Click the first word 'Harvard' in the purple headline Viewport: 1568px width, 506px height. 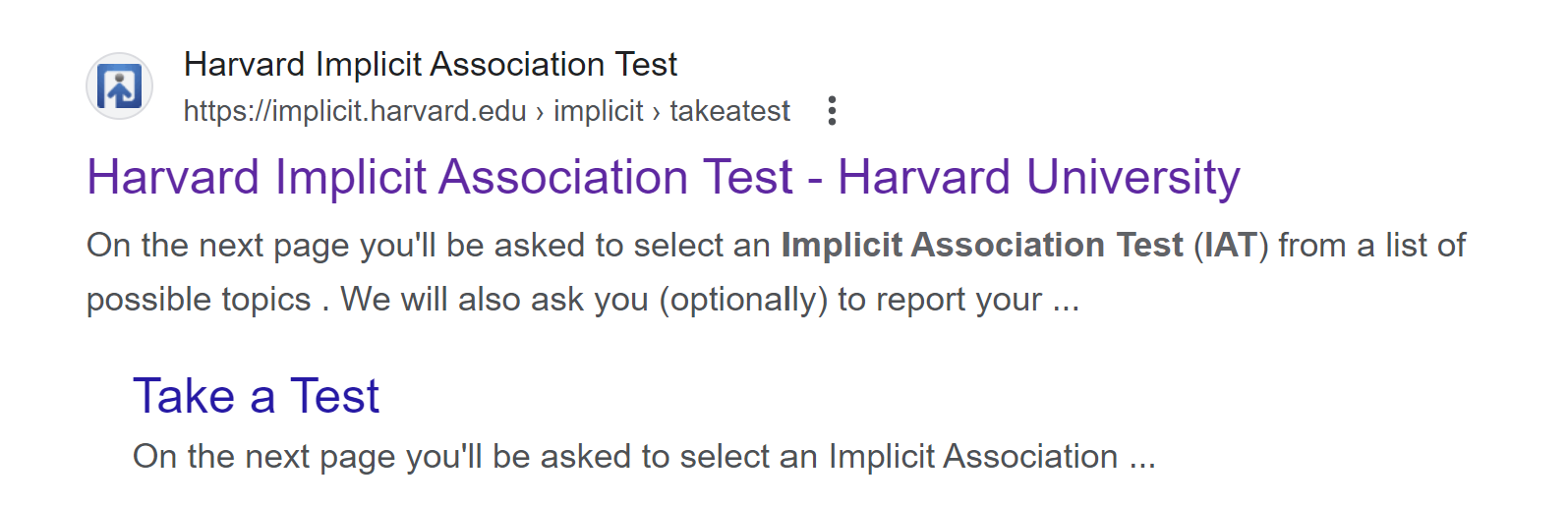click(175, 178)
